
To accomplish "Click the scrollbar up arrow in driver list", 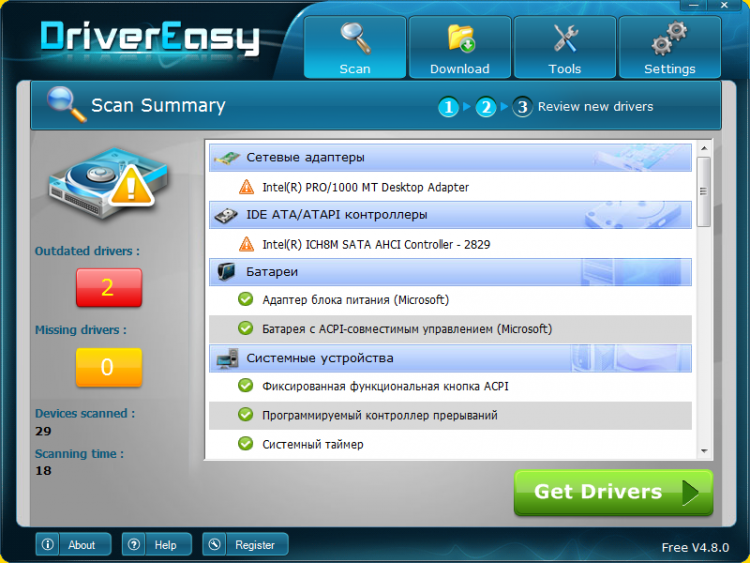I will [x=704, y=148].
